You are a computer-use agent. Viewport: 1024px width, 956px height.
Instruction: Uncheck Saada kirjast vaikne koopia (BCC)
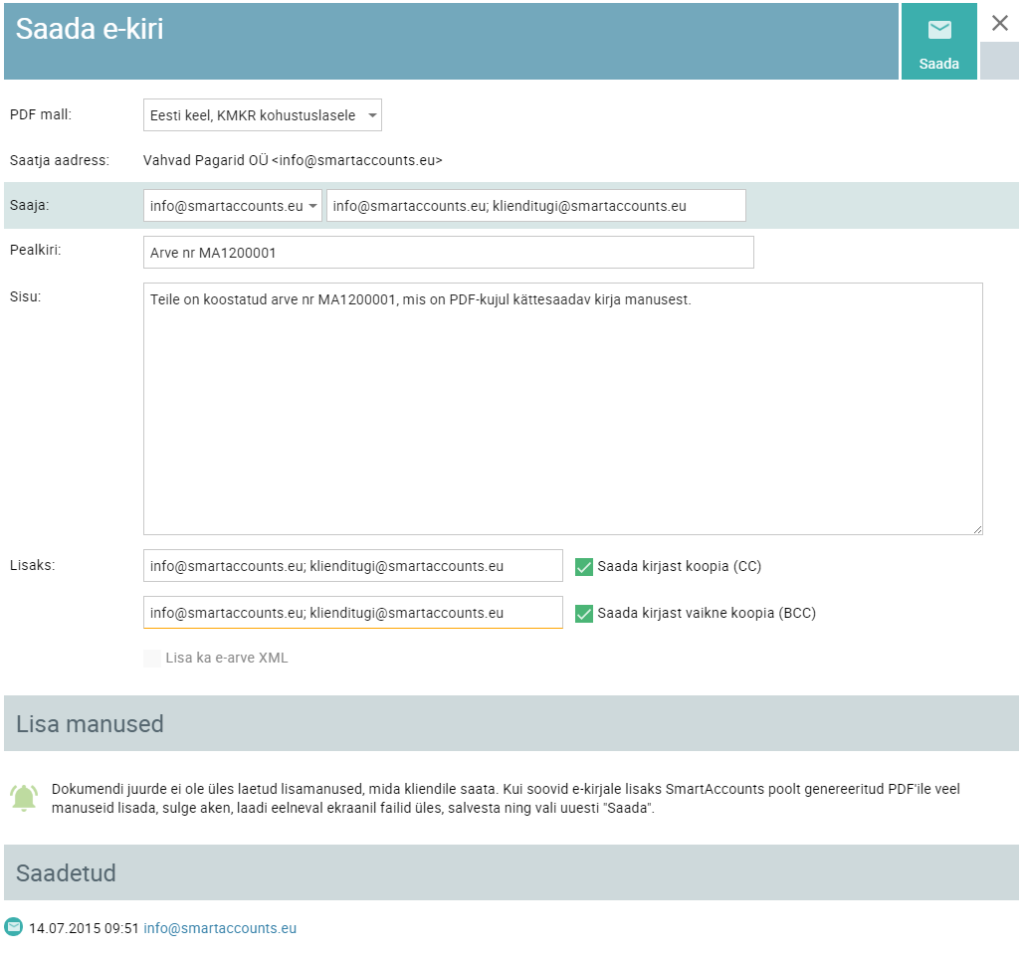pos(584,614)
